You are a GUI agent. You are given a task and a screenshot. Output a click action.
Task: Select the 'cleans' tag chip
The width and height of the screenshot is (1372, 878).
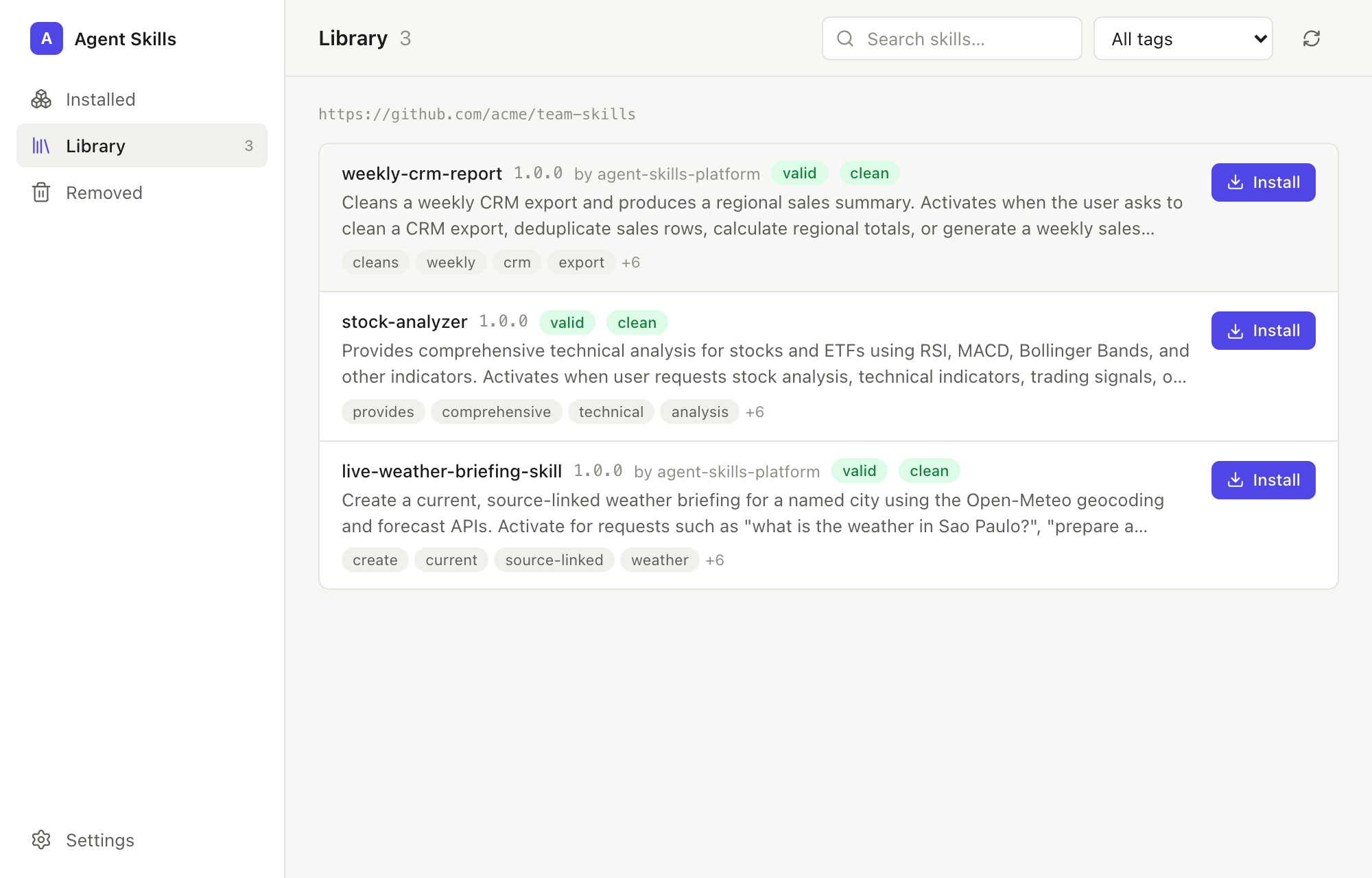pos(376,262)
